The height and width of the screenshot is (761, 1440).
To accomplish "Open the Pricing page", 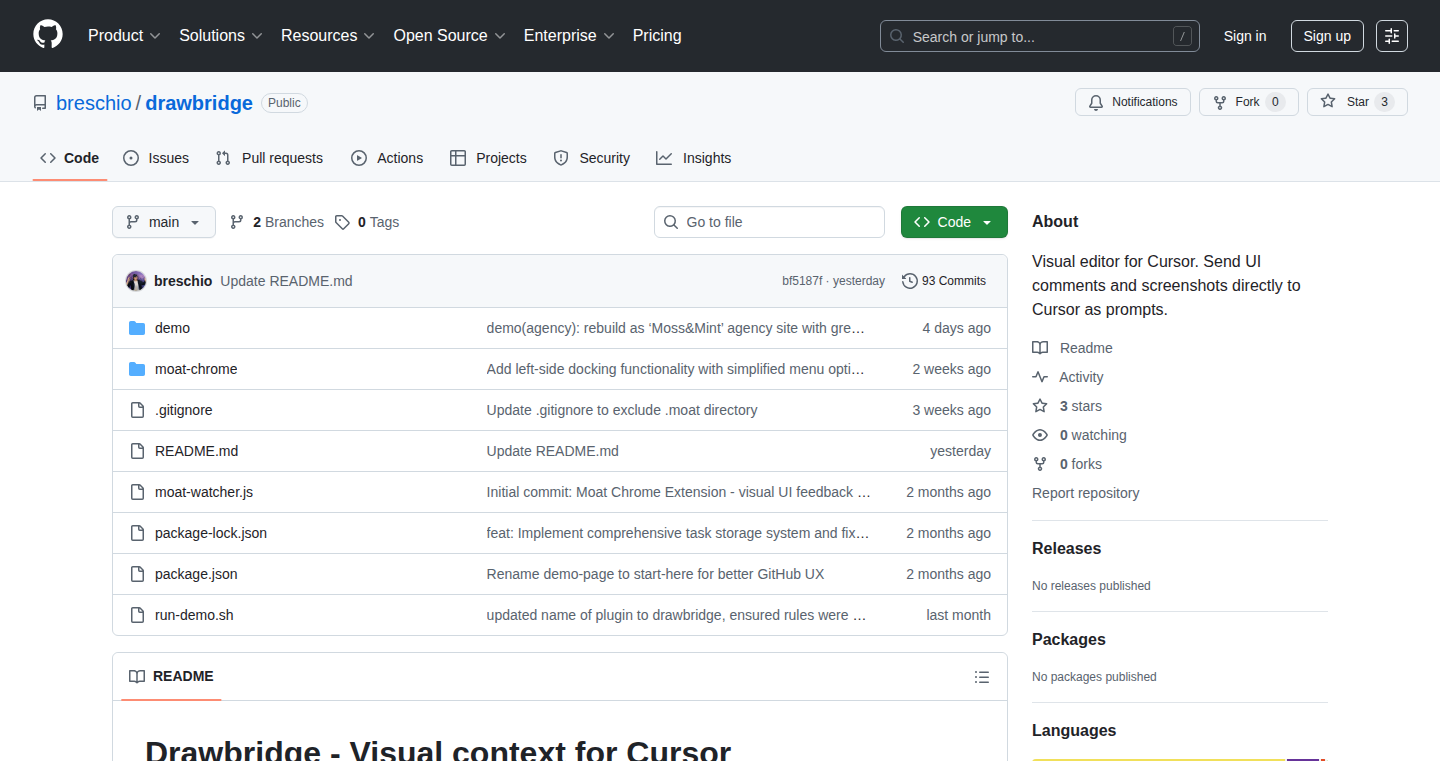I will (x=657, y=35).
